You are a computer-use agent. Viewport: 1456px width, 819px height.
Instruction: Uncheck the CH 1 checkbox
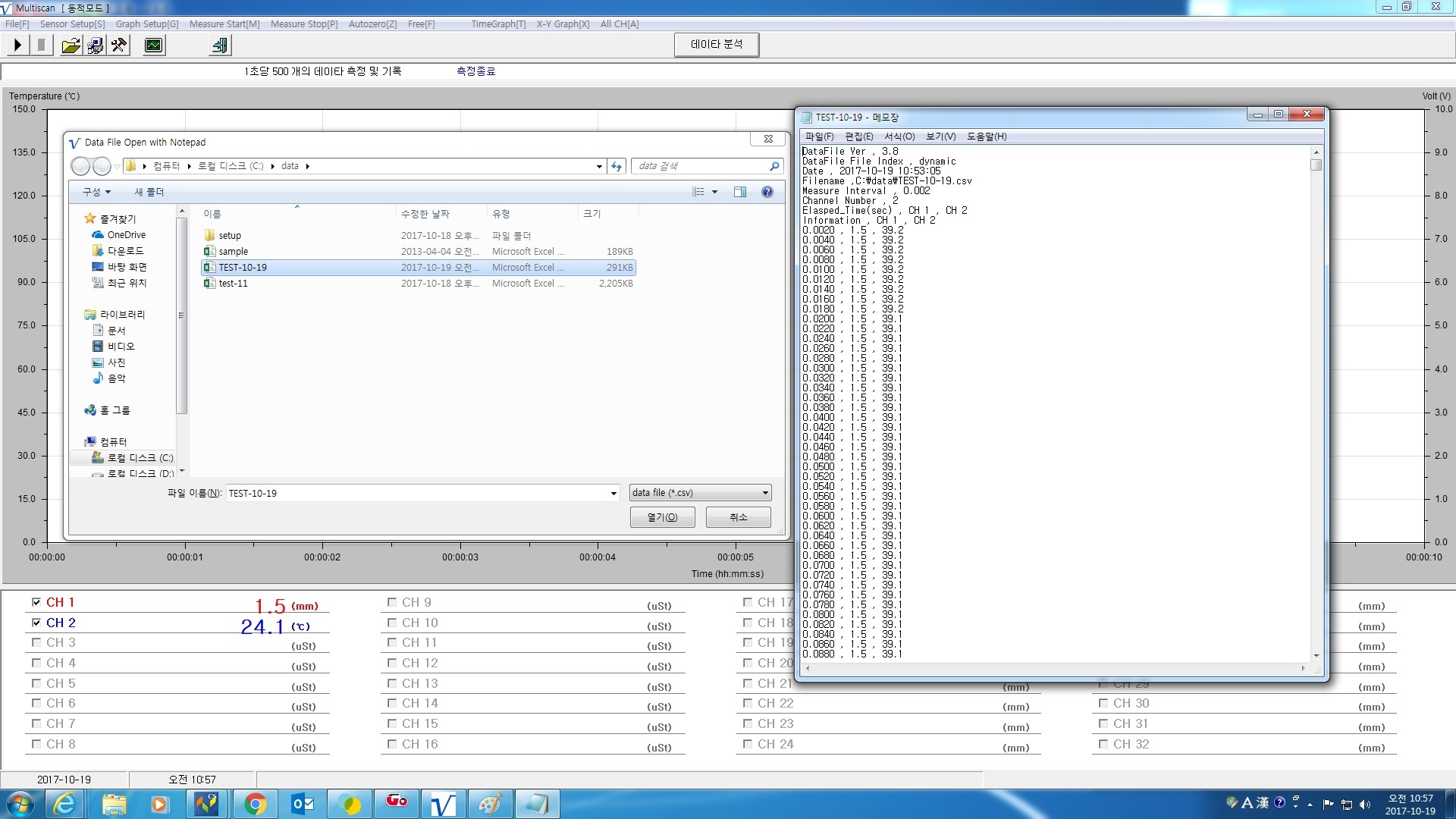[x=36, y=602]
